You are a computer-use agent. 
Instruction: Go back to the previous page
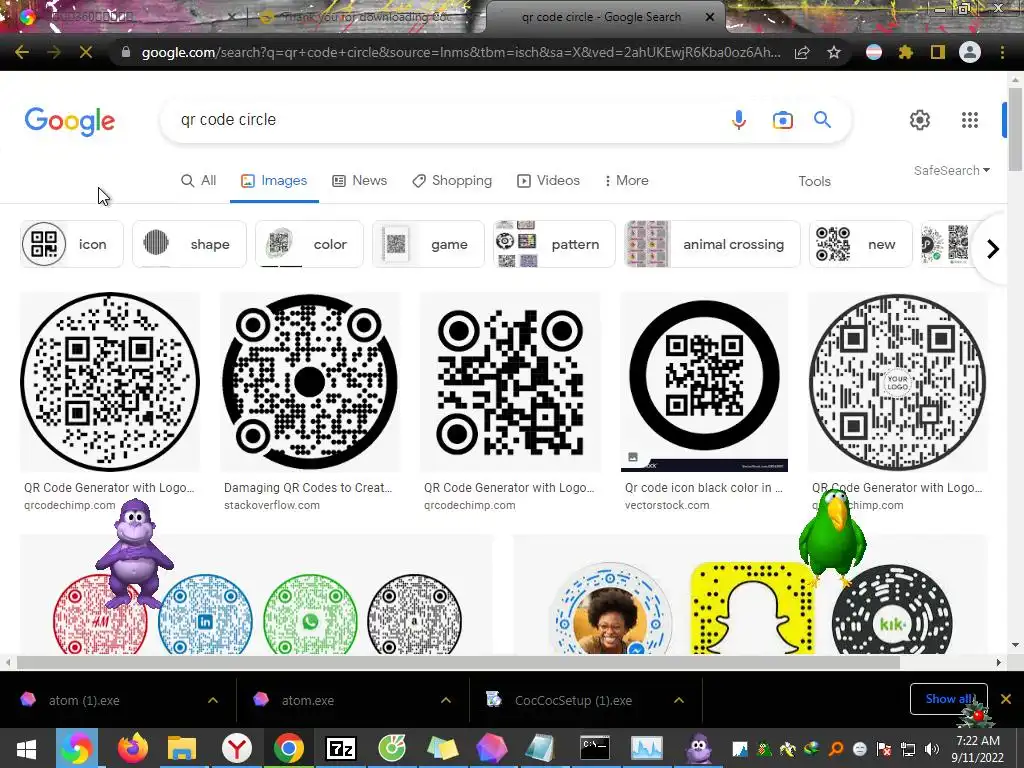(x=22, y=52)
